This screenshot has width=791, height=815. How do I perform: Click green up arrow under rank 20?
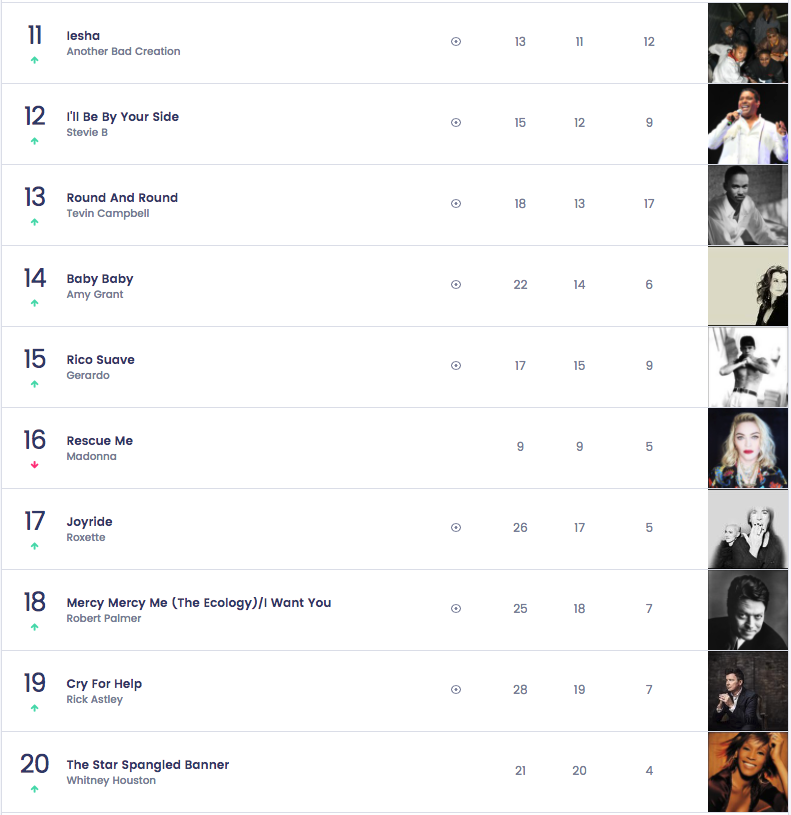[34, 789]
